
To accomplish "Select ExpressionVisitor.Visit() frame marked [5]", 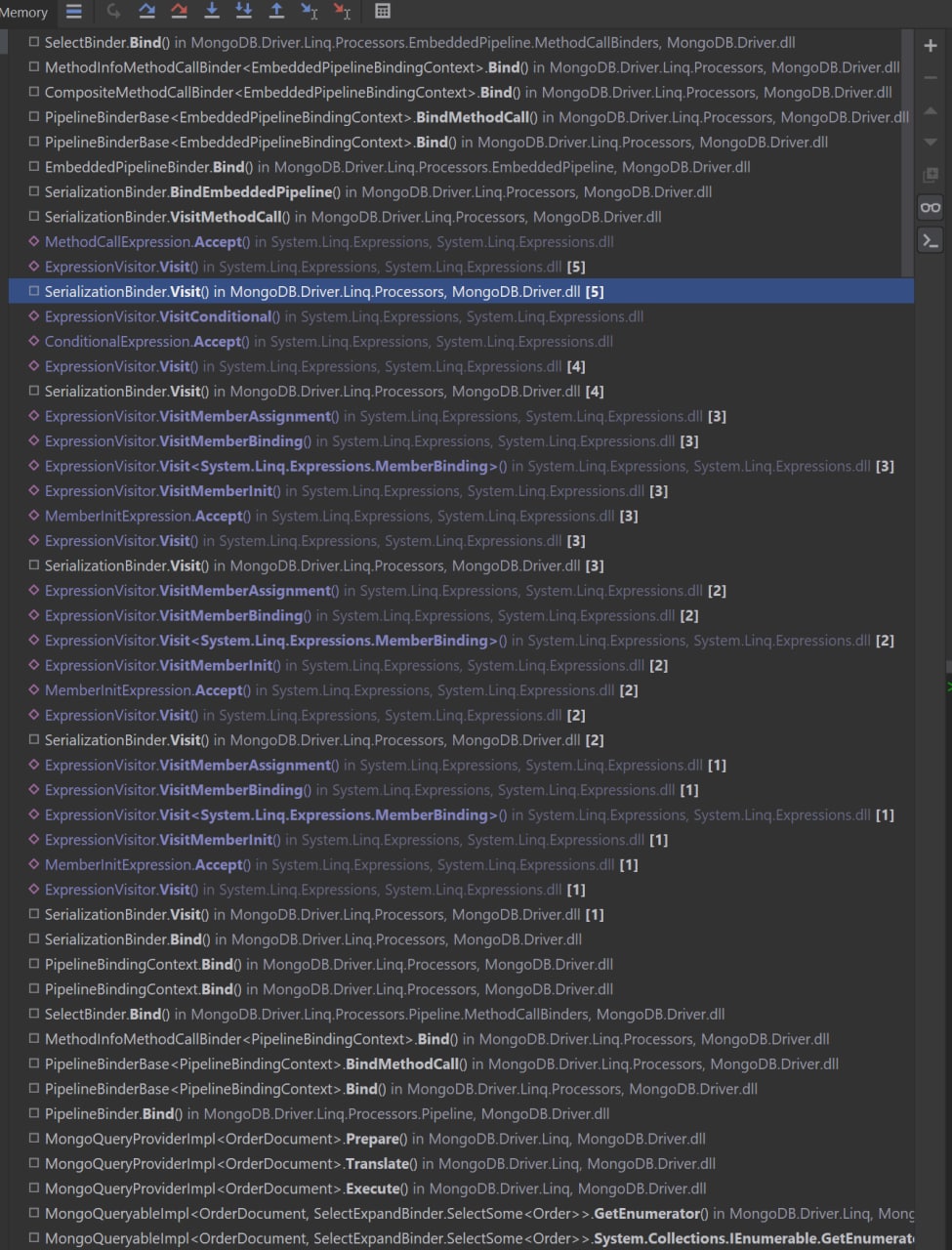I will coord(461,267).
